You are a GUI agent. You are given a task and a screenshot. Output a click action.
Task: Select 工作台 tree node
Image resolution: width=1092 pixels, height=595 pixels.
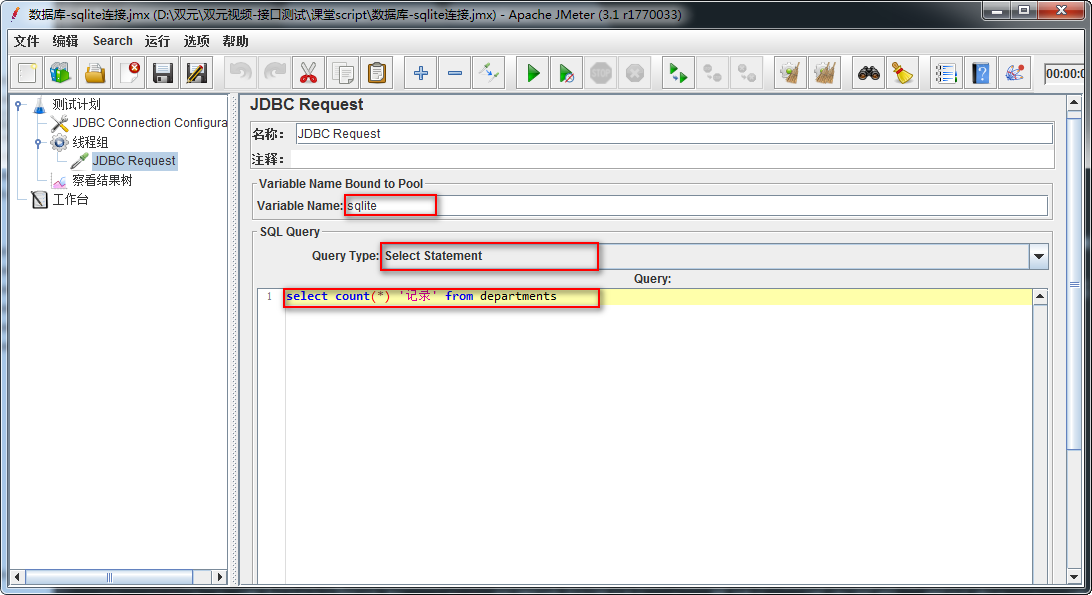coord(70,200)
